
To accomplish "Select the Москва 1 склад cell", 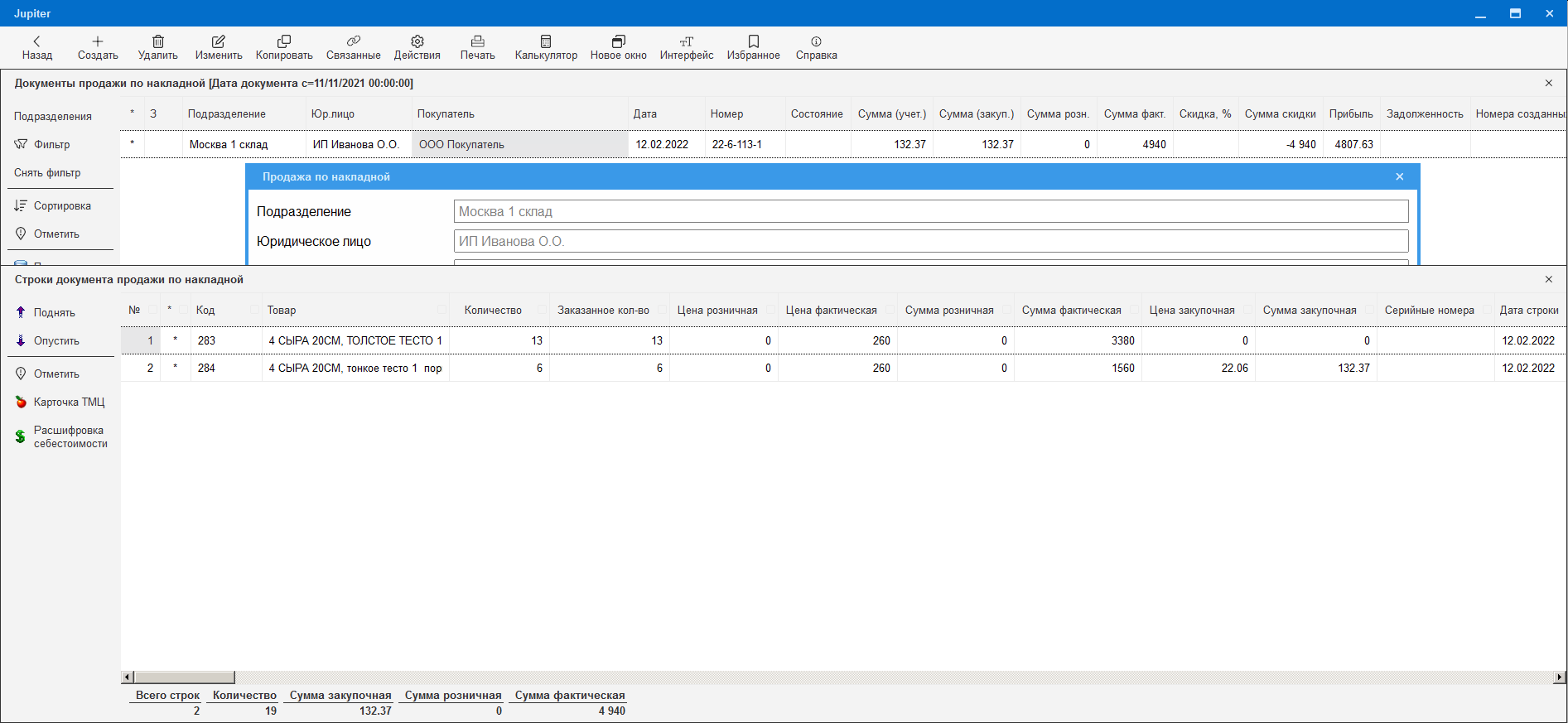I will 244,144.
